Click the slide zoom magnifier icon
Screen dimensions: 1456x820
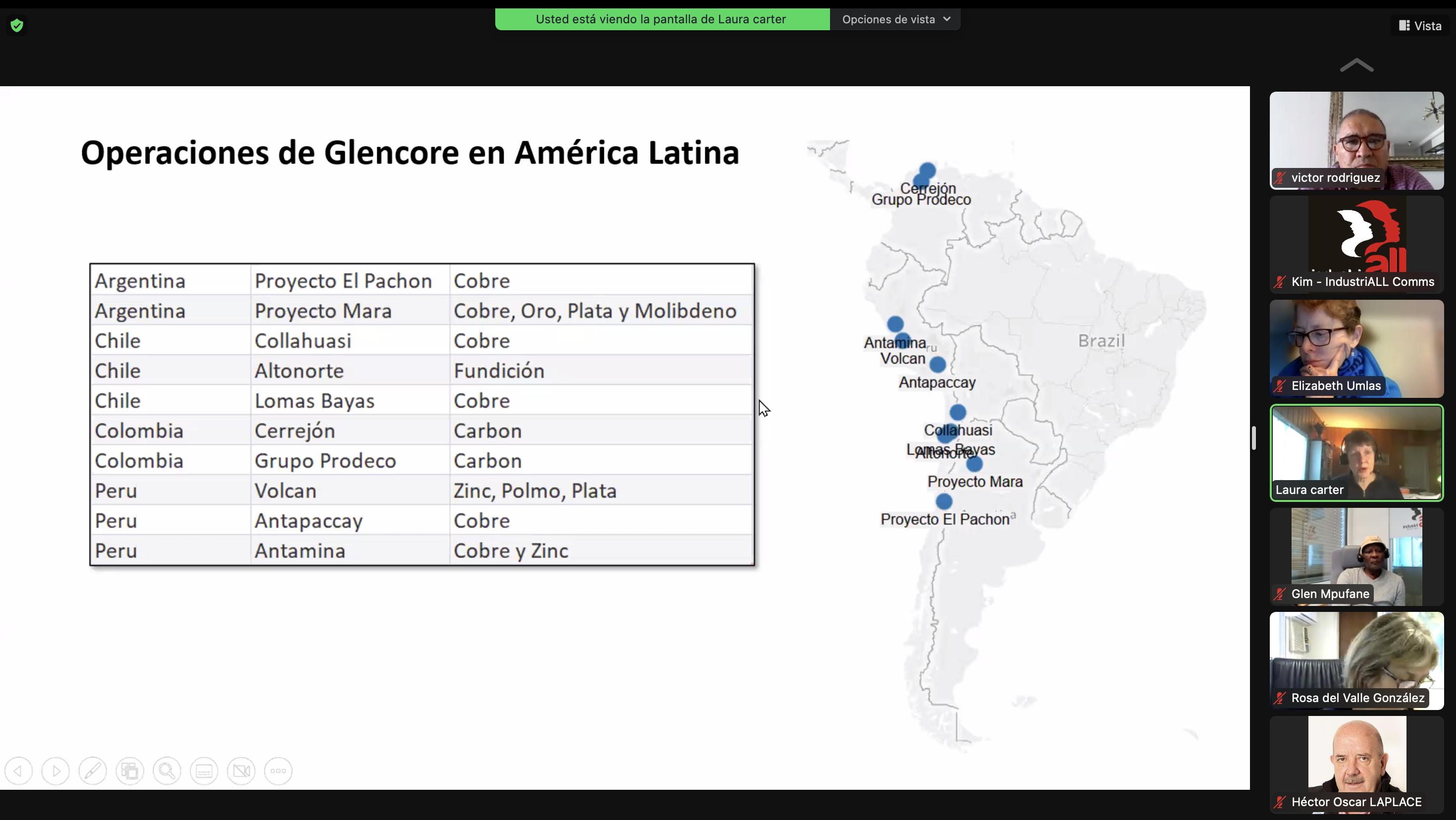click(x=167, y=771)
